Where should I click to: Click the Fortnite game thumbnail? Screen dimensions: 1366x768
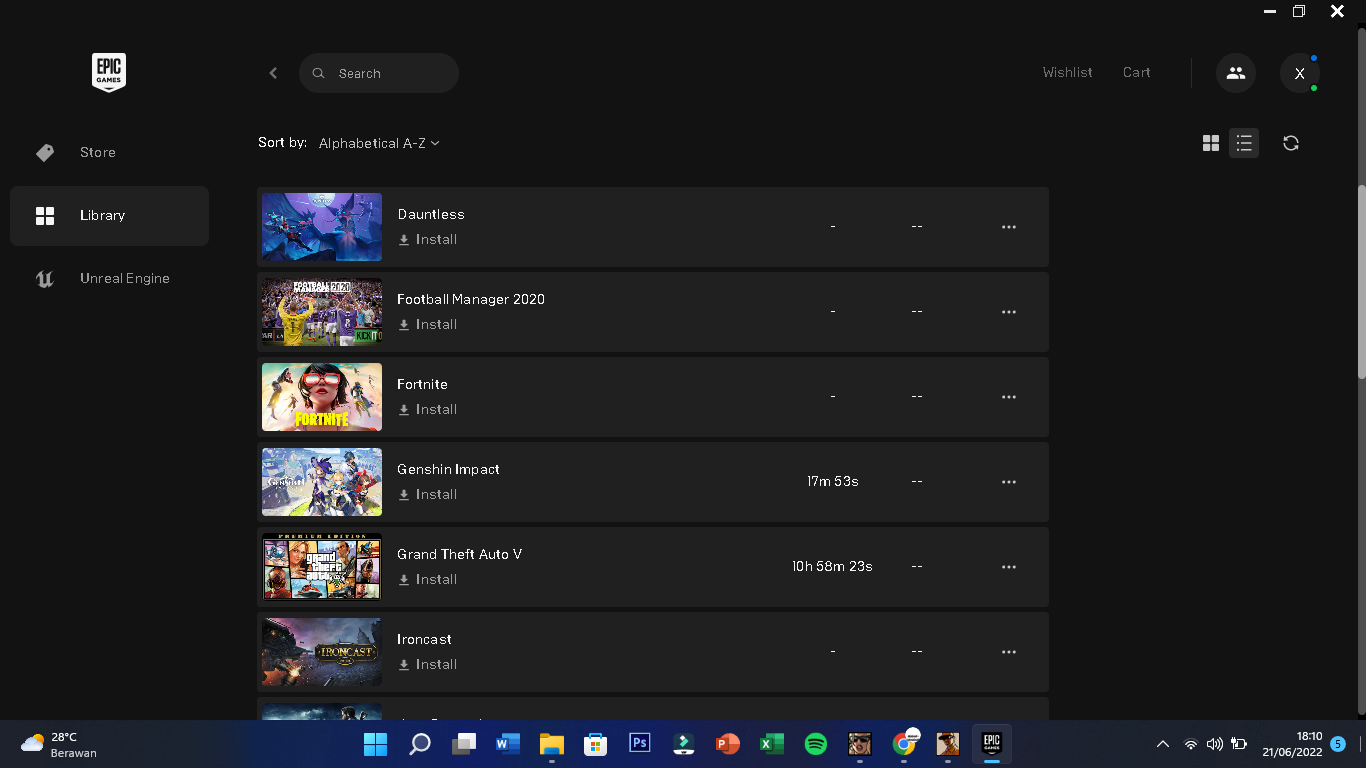coord(322,397)
